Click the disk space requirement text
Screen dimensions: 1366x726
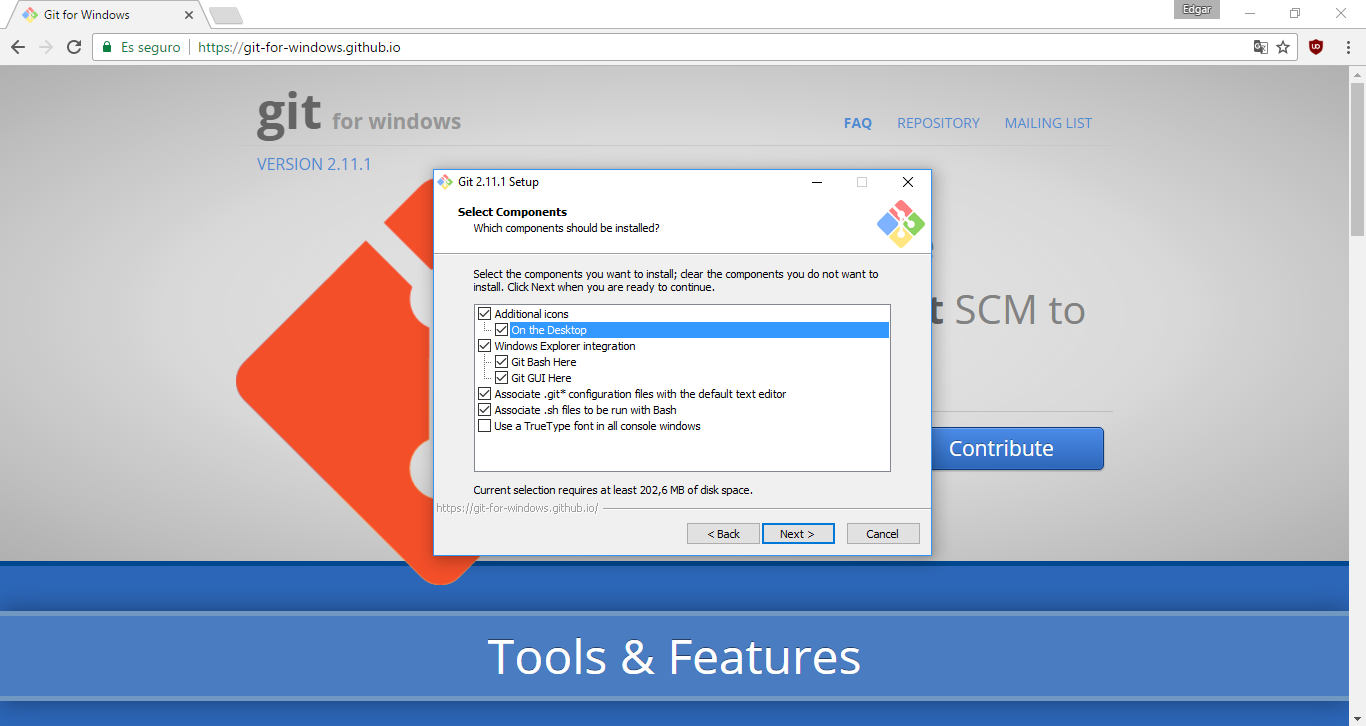pos(613,490)
